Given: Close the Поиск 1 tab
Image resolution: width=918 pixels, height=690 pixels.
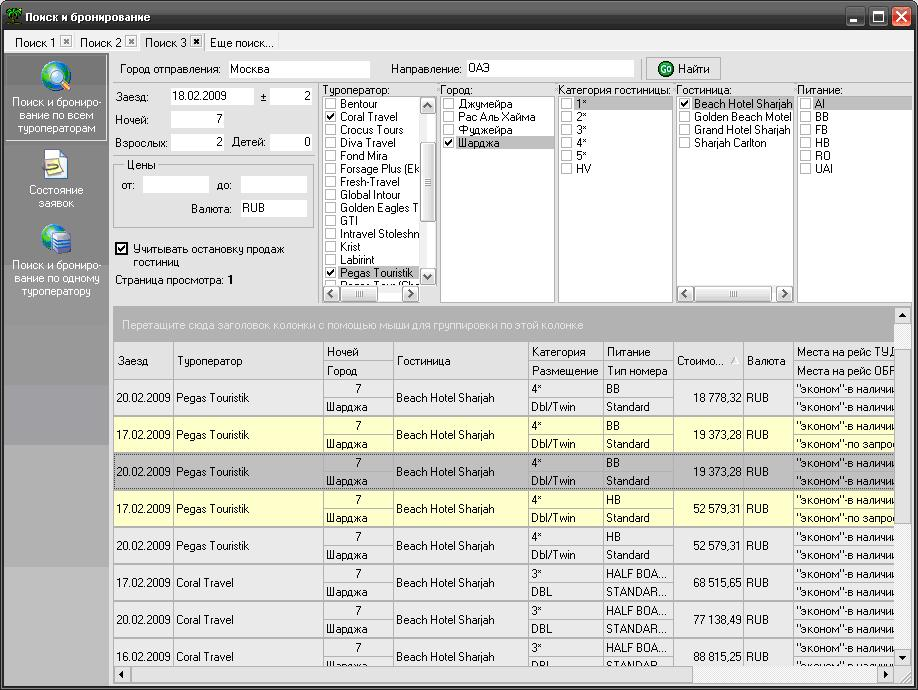Looking at the screenshot, I should click(x=66, y=42).
